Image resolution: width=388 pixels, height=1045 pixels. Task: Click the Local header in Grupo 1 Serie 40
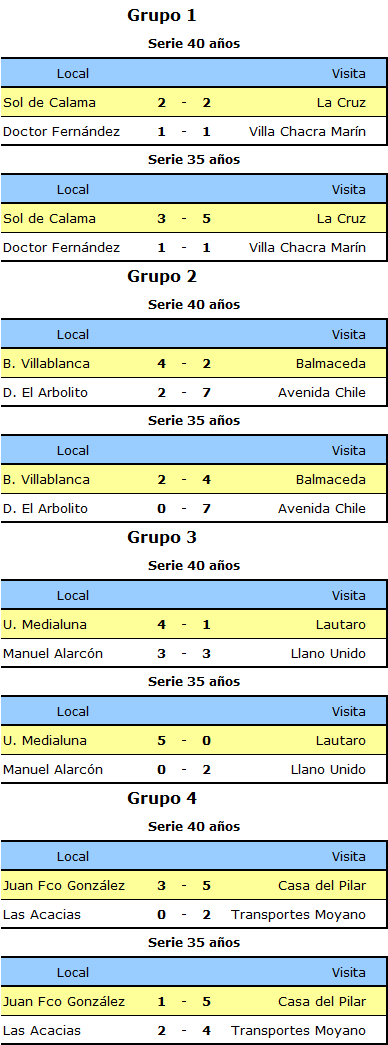[x=73, y=73]
